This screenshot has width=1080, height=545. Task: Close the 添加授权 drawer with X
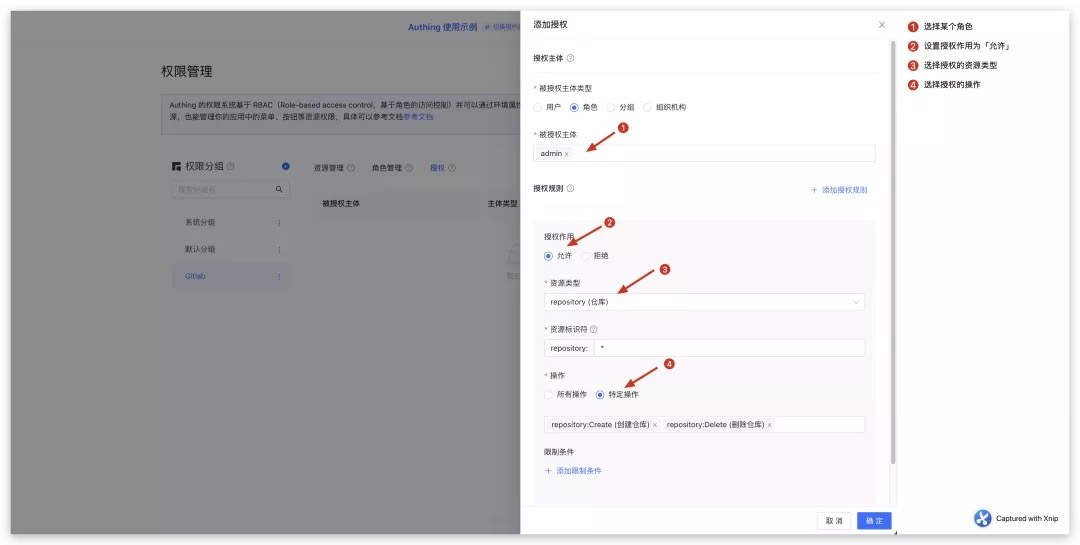(x=881, y=24)
